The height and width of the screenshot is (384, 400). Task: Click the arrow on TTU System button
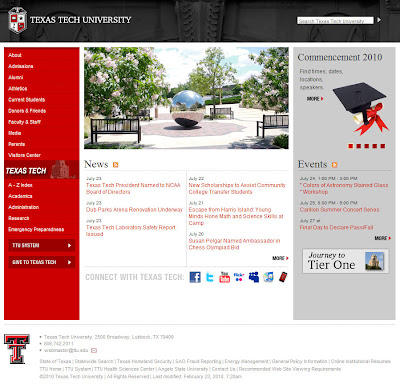[x=69, y=246]
